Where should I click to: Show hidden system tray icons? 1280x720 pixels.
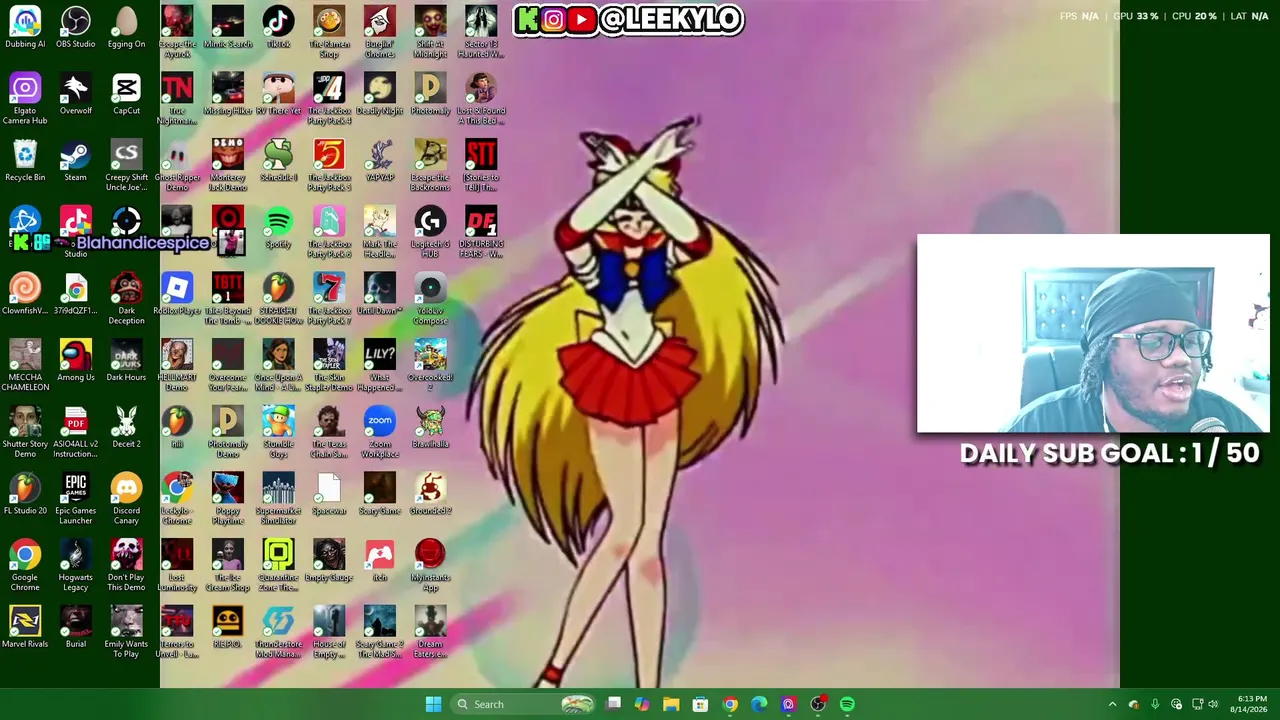[x=1112, y=704]
